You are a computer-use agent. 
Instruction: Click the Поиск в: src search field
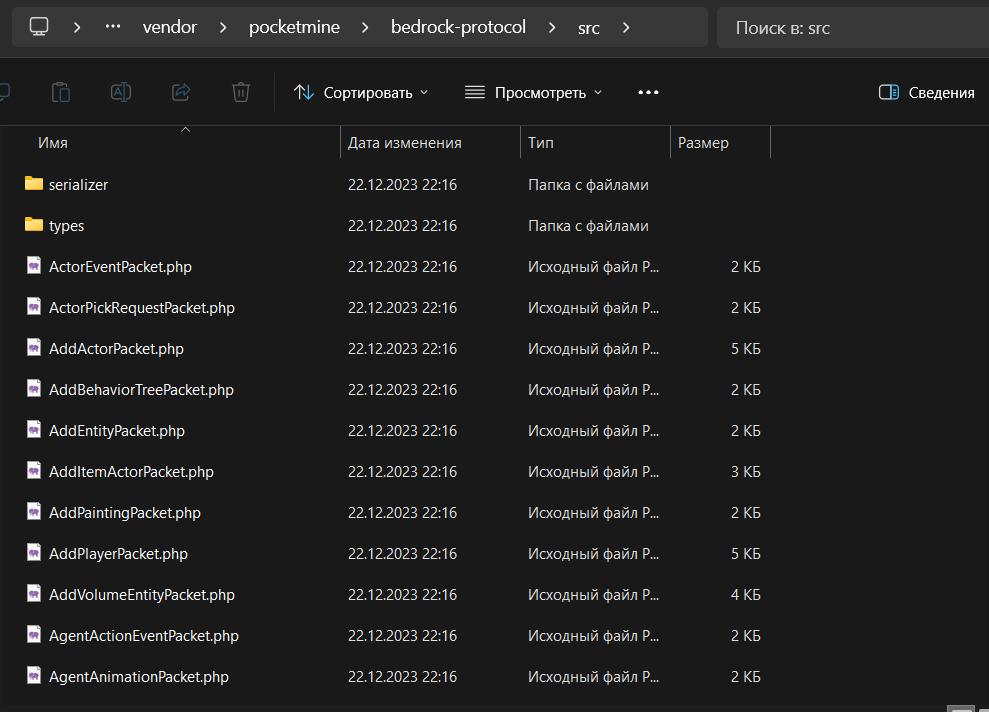pyautogui.click(x=850, y=27)
